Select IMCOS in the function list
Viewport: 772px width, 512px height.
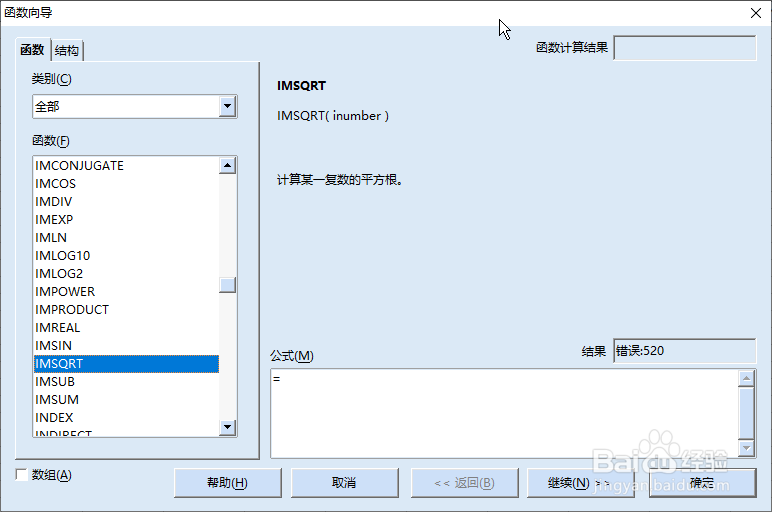tap(126, 184)
